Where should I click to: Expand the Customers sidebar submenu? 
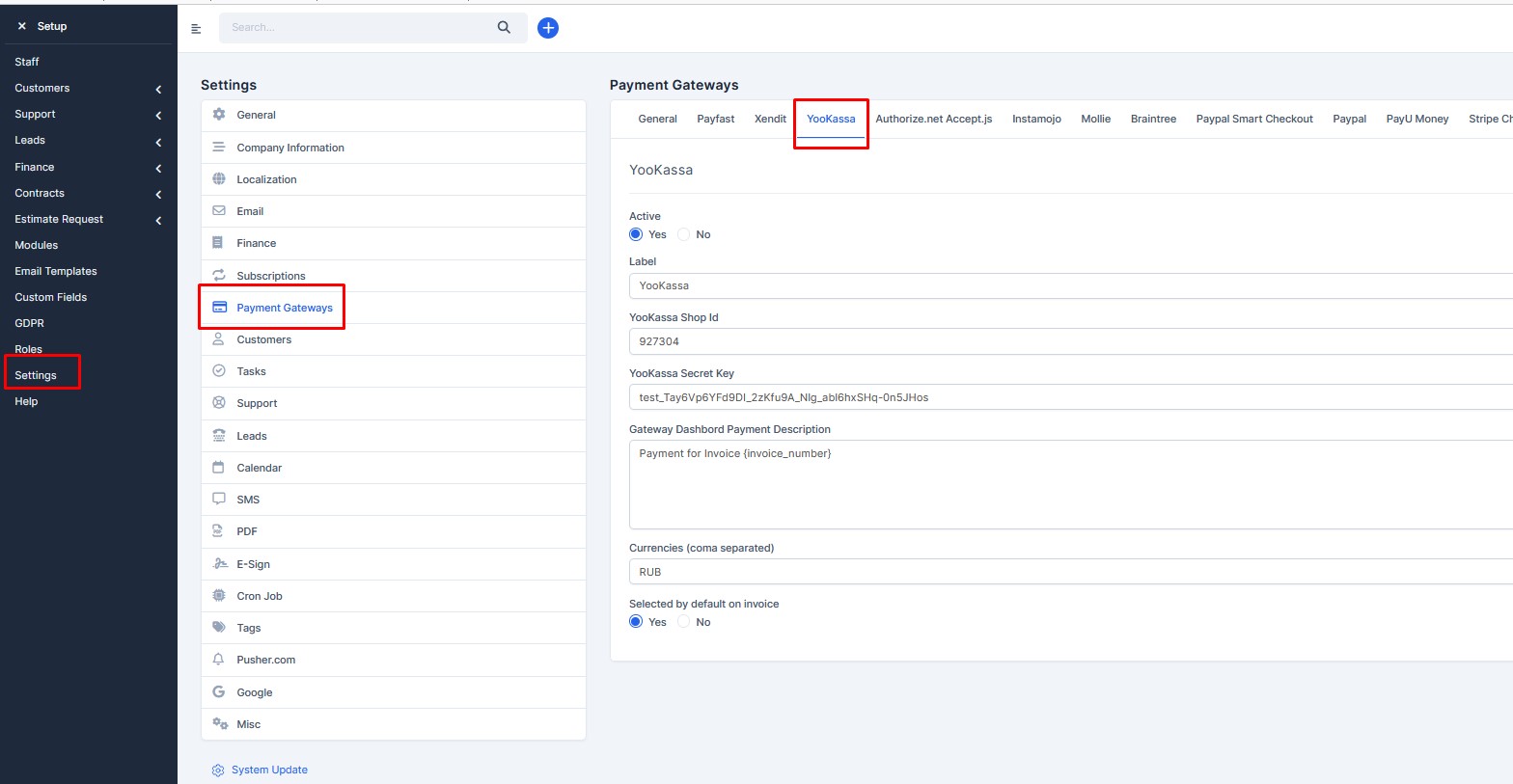(158, 89)
